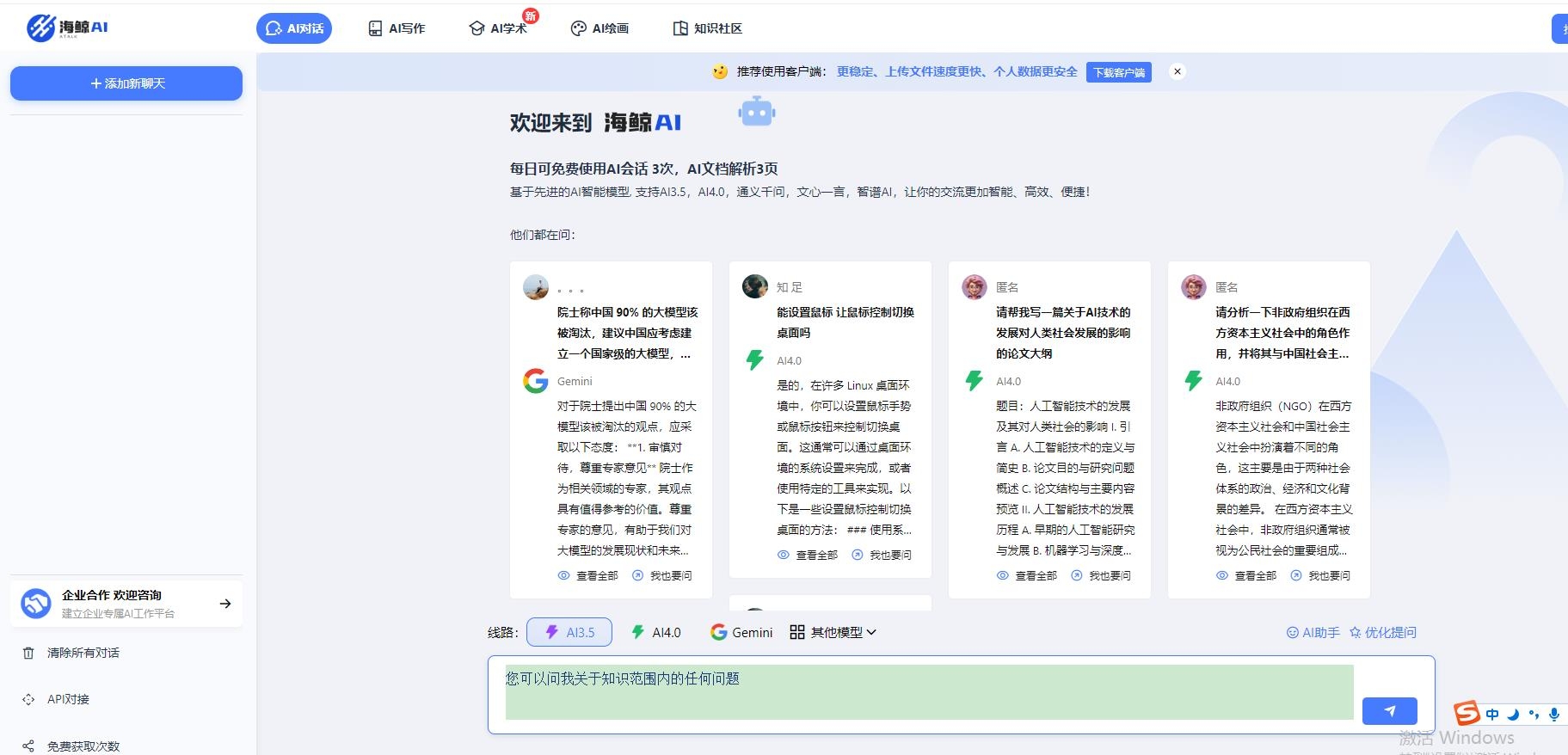Image resolution: width=1568 pixels, height=755 pixels.
Task: Click 我也要问 in the 知足 card
Action: coord(881,555)
